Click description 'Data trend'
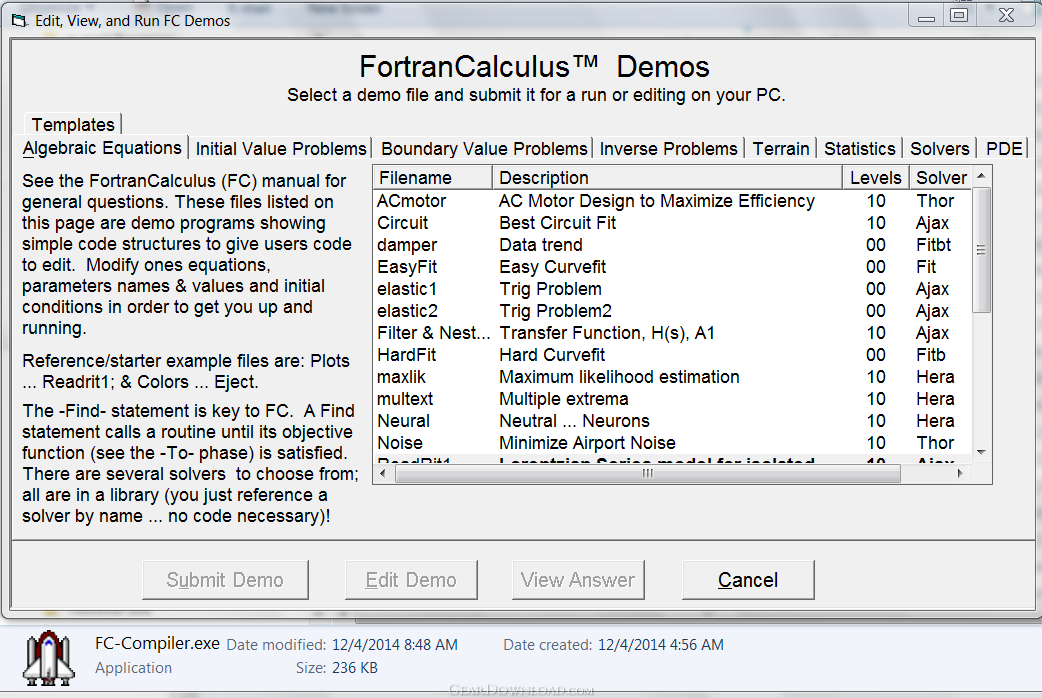 click(x=541, y=245)
